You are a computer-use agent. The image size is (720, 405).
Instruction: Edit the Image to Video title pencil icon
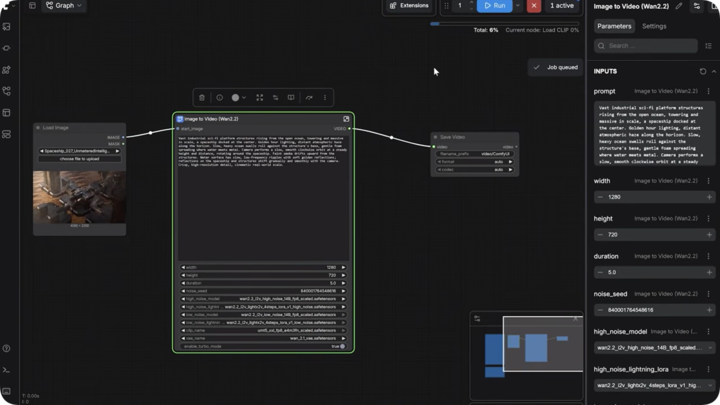[x=679, y=6]
